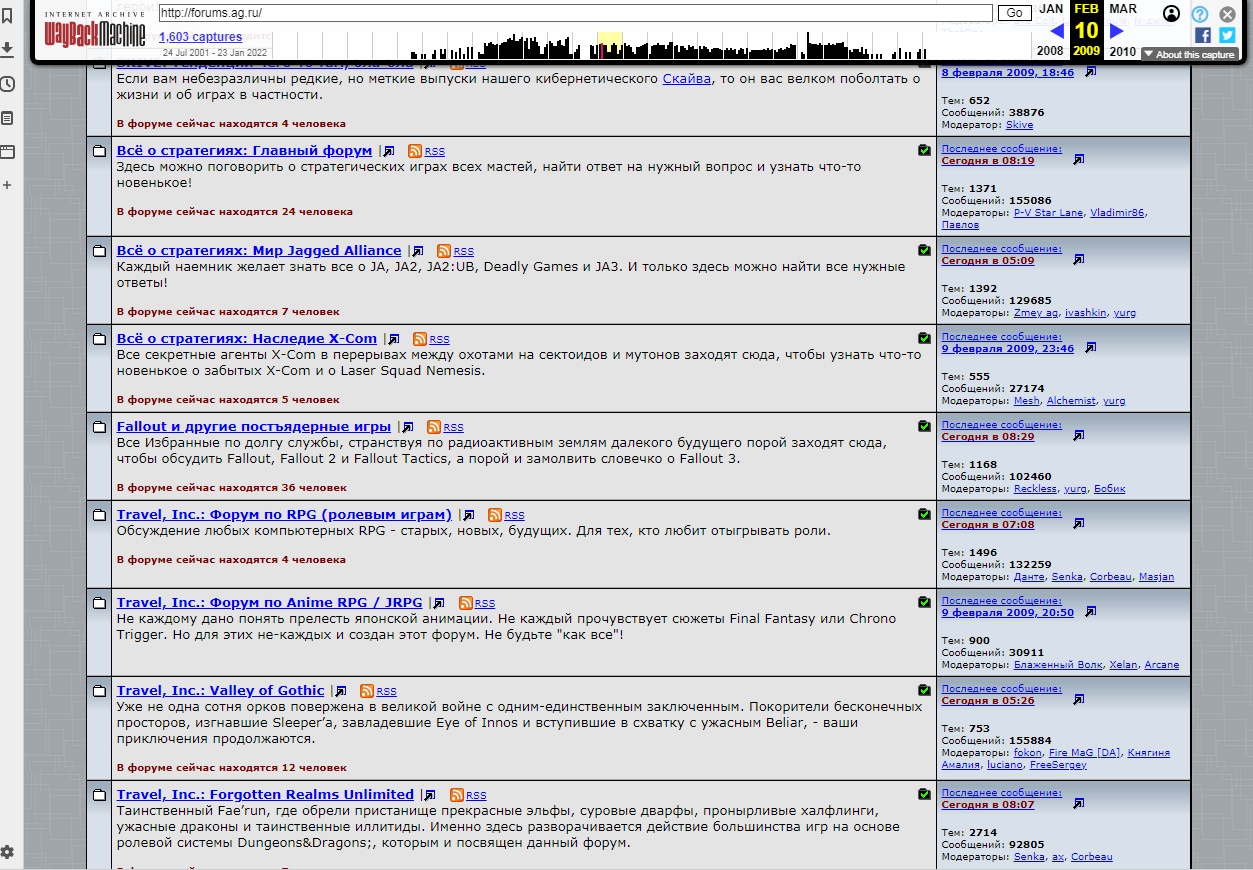Image resolution: width=1253 pixels, height=870 pixels.
Task: Open moderator Блаженный Волк's profile link
Action: point(1058,664)
